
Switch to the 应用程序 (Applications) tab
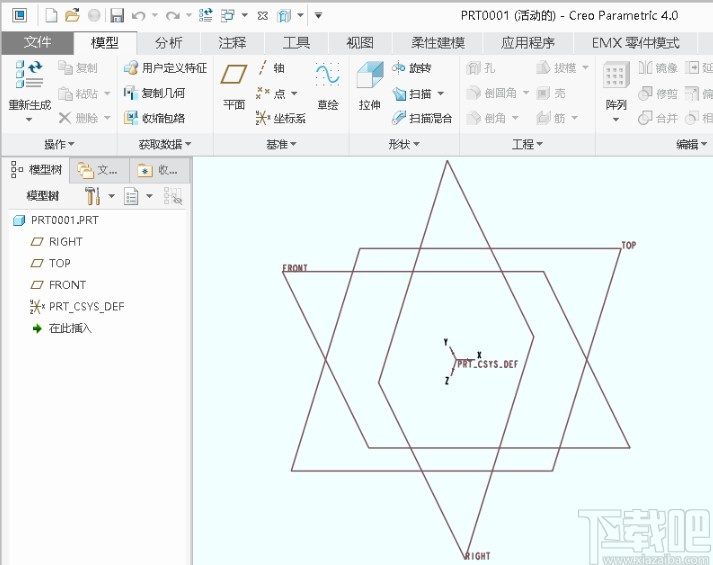click(x=528, y=43)
